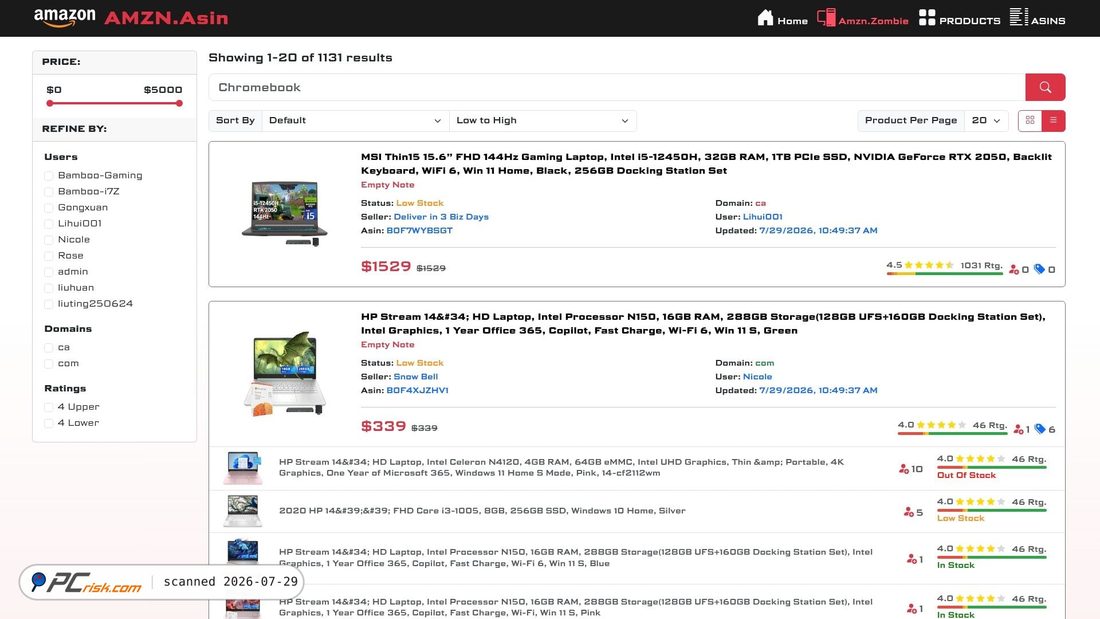The width and height of the screenshot is (1100, 619).
Task: Open seller link Deliver in 3 Biz Days
Action: coord(441,217)
